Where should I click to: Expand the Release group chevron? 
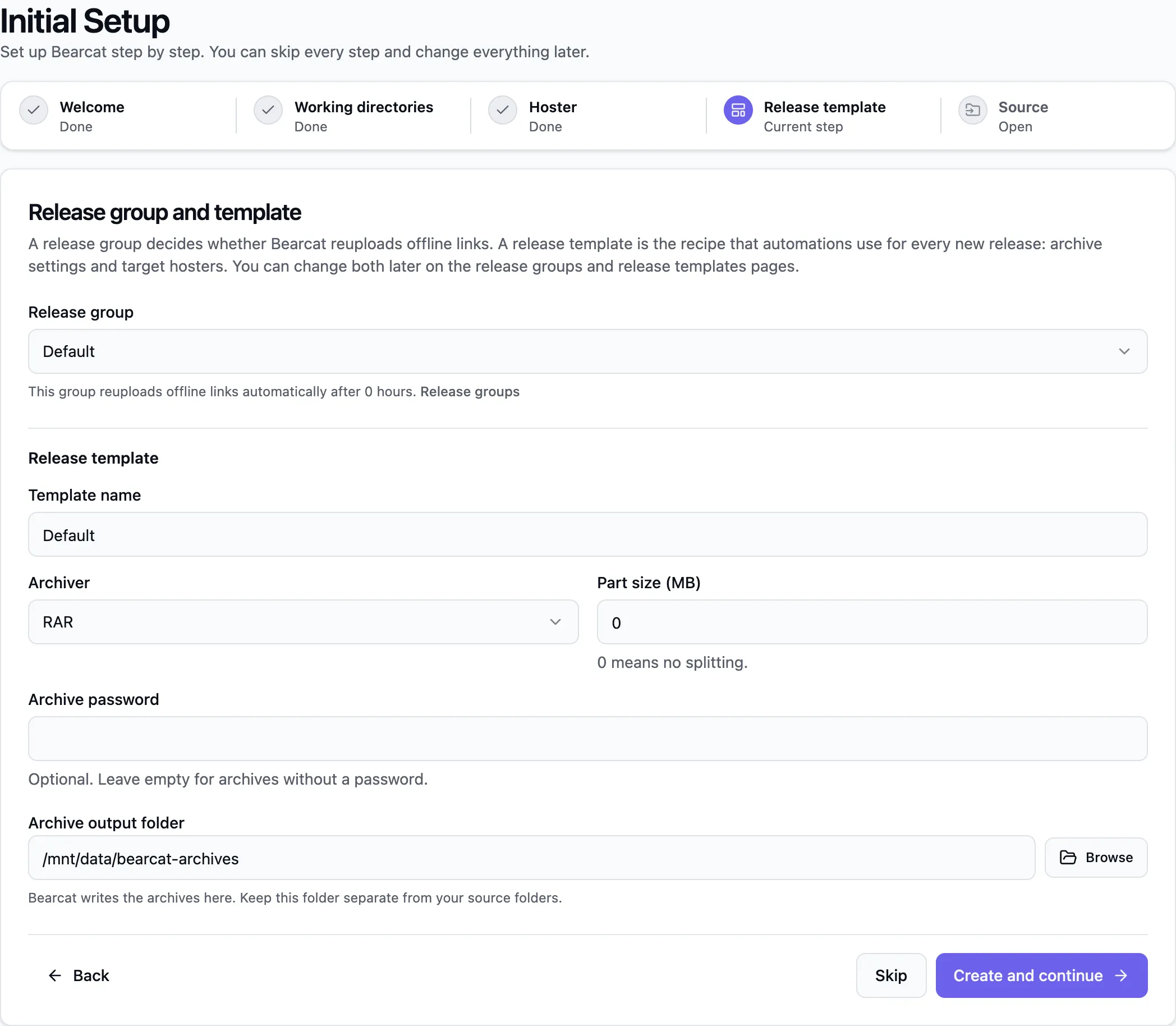coord(1124,351)
